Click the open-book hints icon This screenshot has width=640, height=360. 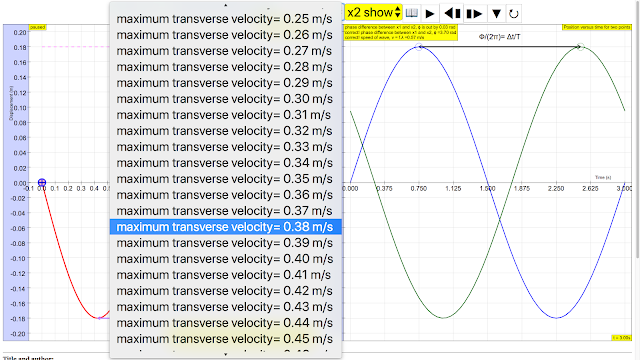click(x=411, y=13)
